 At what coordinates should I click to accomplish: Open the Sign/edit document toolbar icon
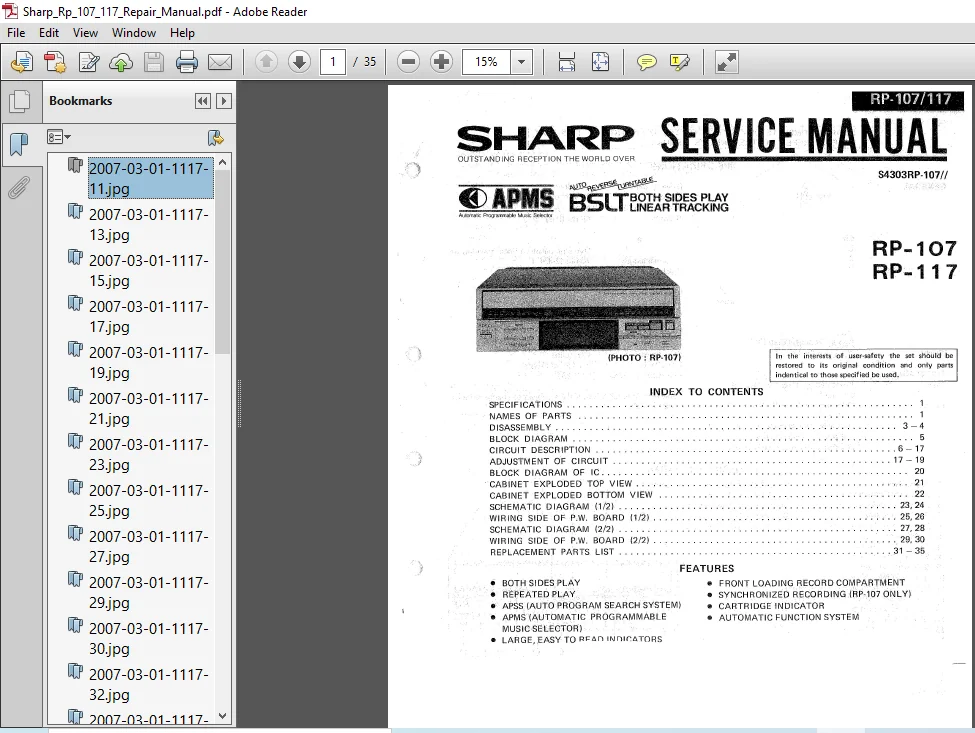tap(88, 62)
